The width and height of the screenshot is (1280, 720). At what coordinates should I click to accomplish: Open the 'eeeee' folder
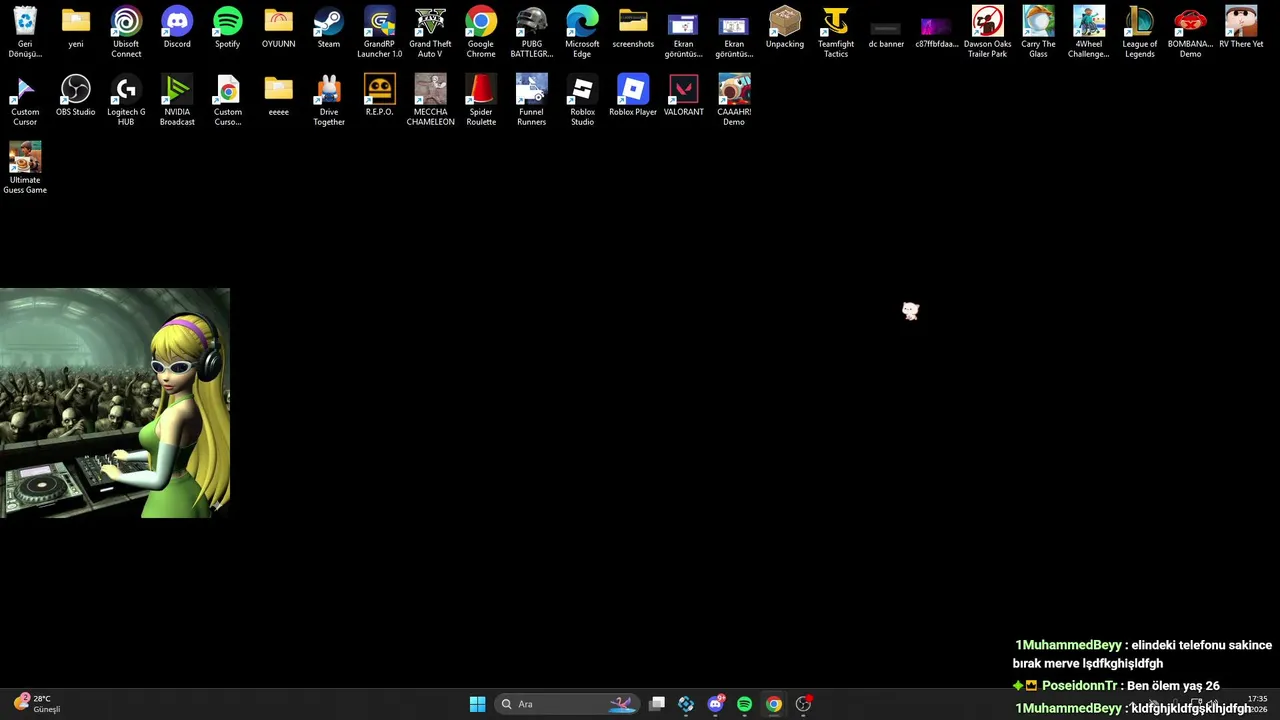coord(278,95)
